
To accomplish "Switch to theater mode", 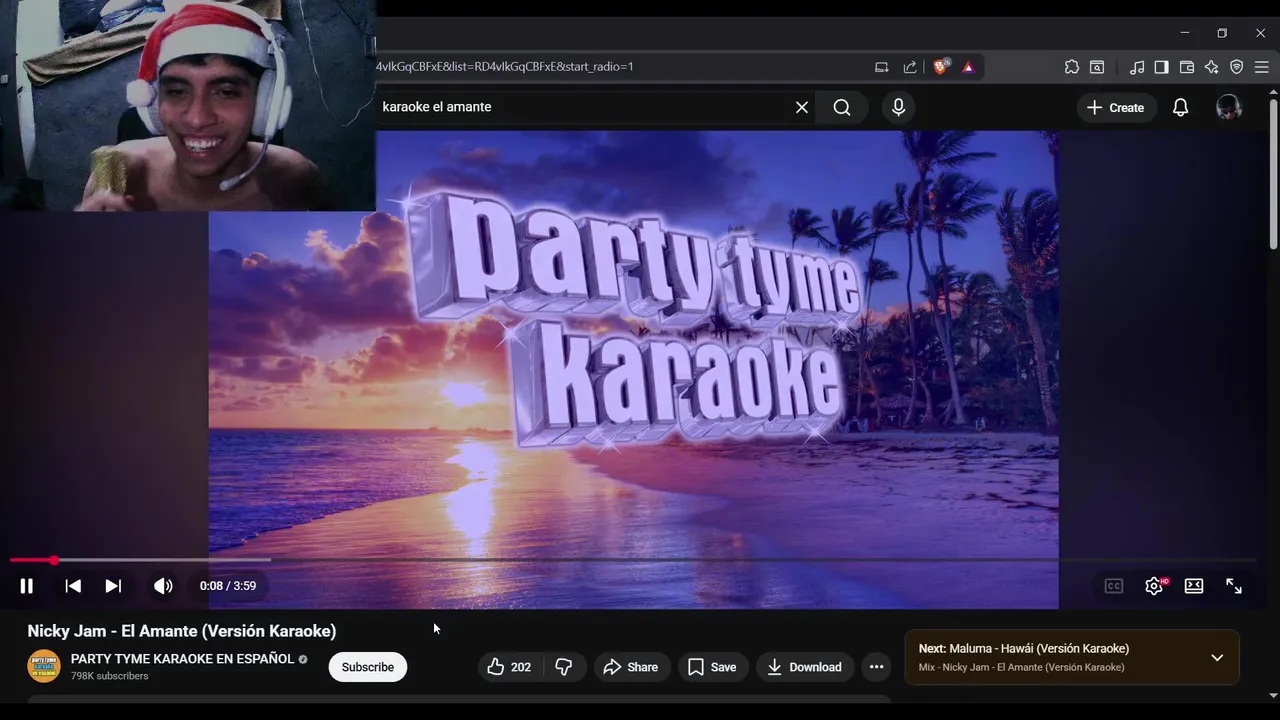I will click(x=1194, y=586).
